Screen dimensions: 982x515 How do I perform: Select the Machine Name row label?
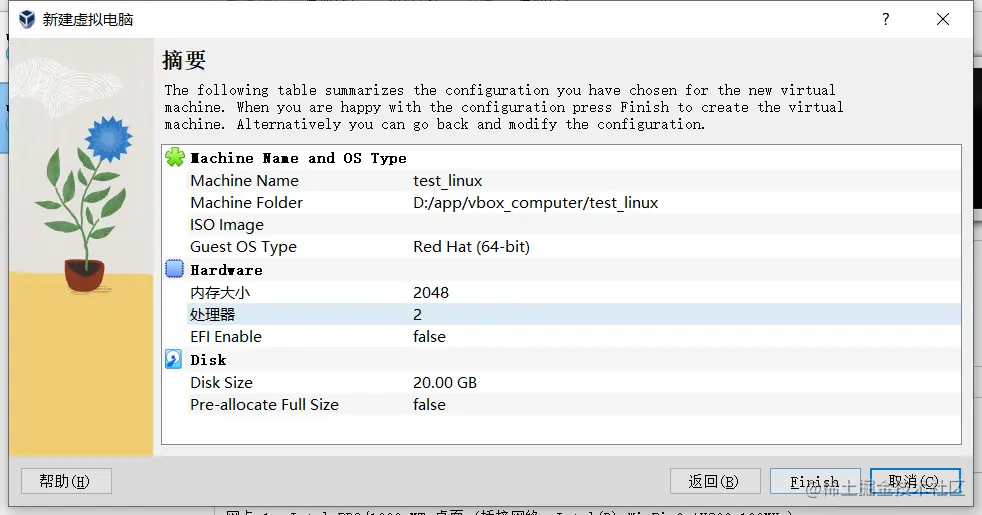(244, 180)
